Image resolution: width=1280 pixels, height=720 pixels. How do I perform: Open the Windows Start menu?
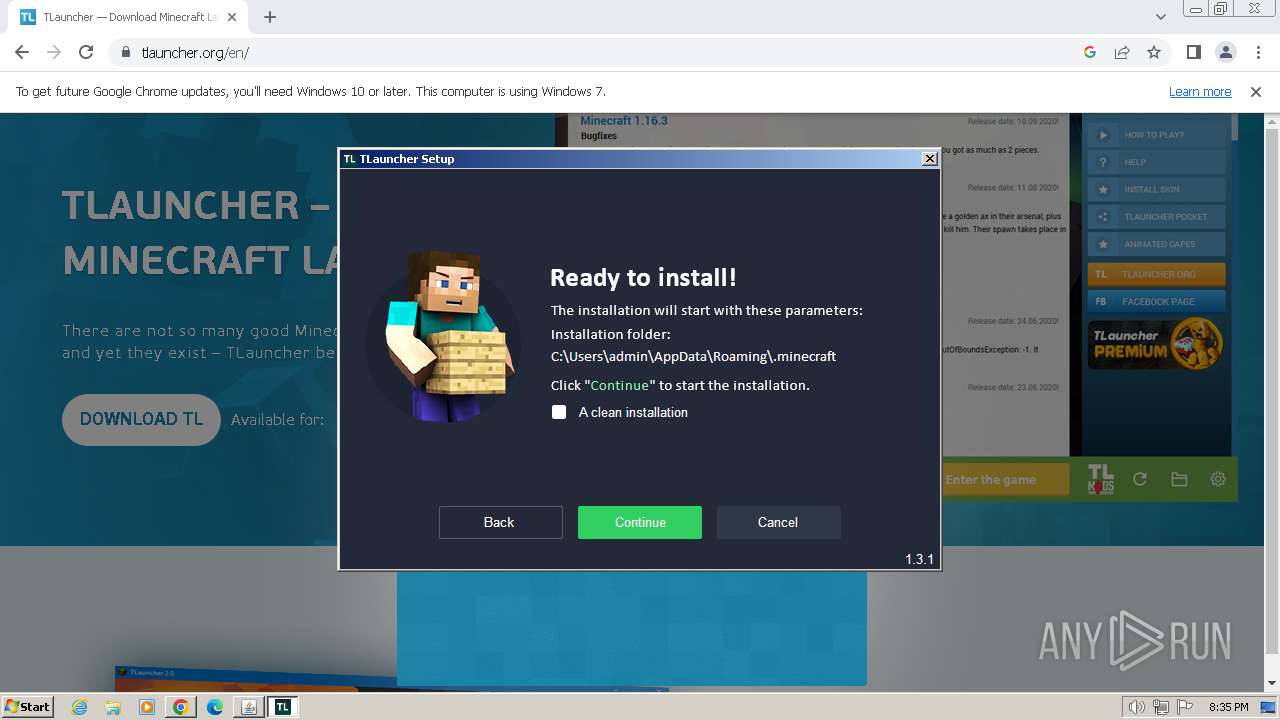27,706
